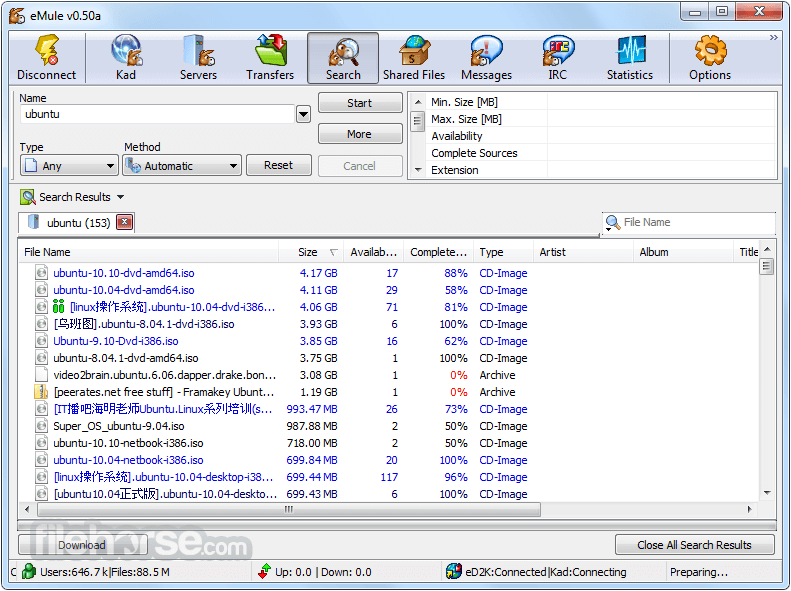Edit the Min. Size [MB] value

click(x=661, y=102)
